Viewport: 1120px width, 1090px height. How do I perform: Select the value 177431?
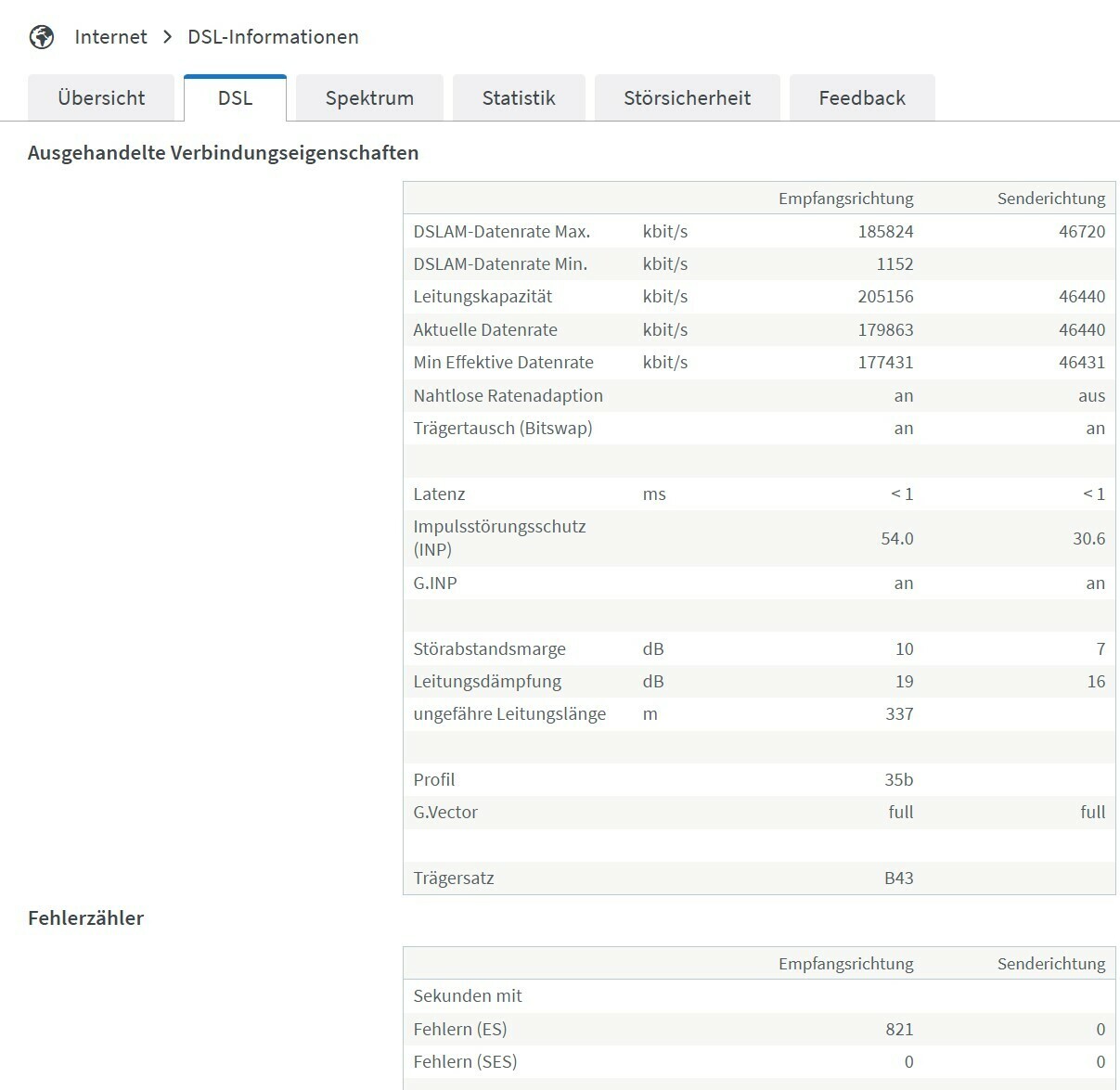tap(885, 363)
